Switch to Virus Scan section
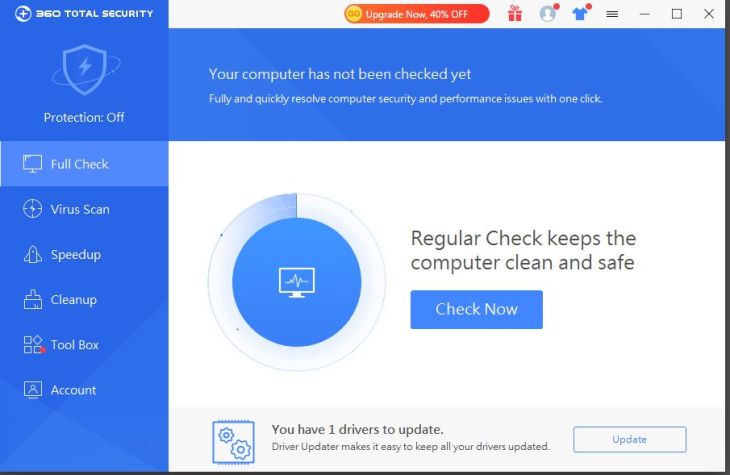Viewport: 730px width, 475px height. click(84, 209)
